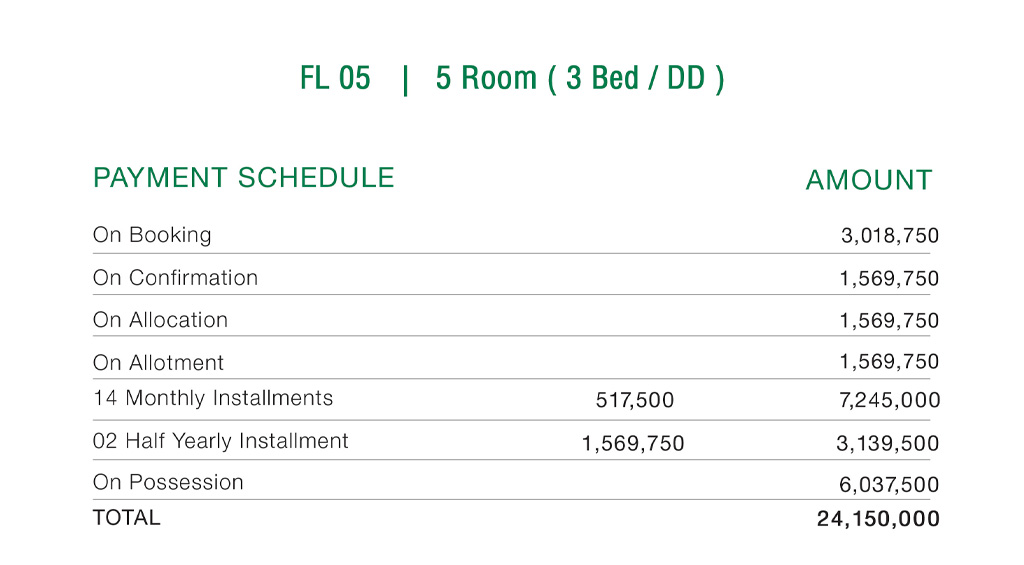Select the On Confirmation row label
The image size is (1024, 565).
pyautogui.click(x=175, y=278)
